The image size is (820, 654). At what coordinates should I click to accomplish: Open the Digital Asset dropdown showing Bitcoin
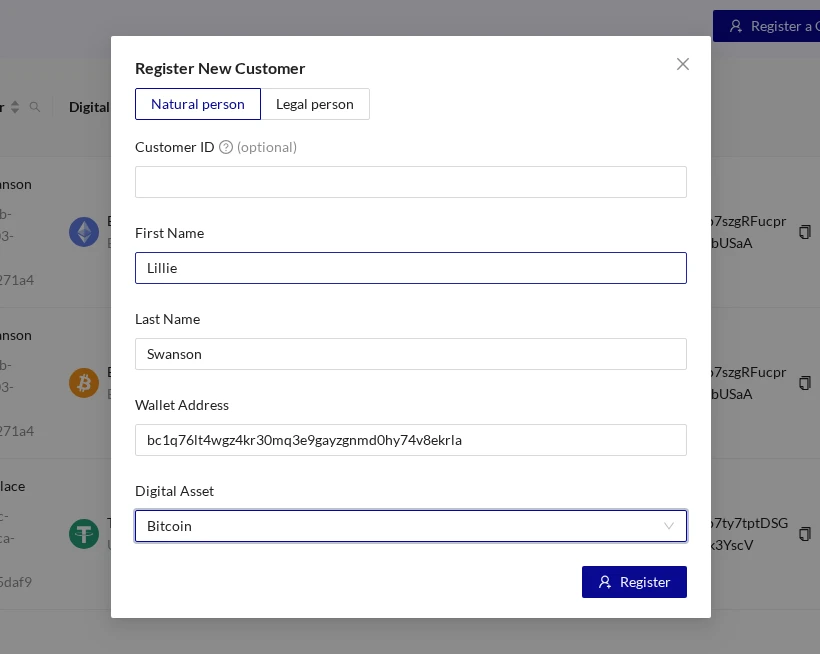pos(411,526)
